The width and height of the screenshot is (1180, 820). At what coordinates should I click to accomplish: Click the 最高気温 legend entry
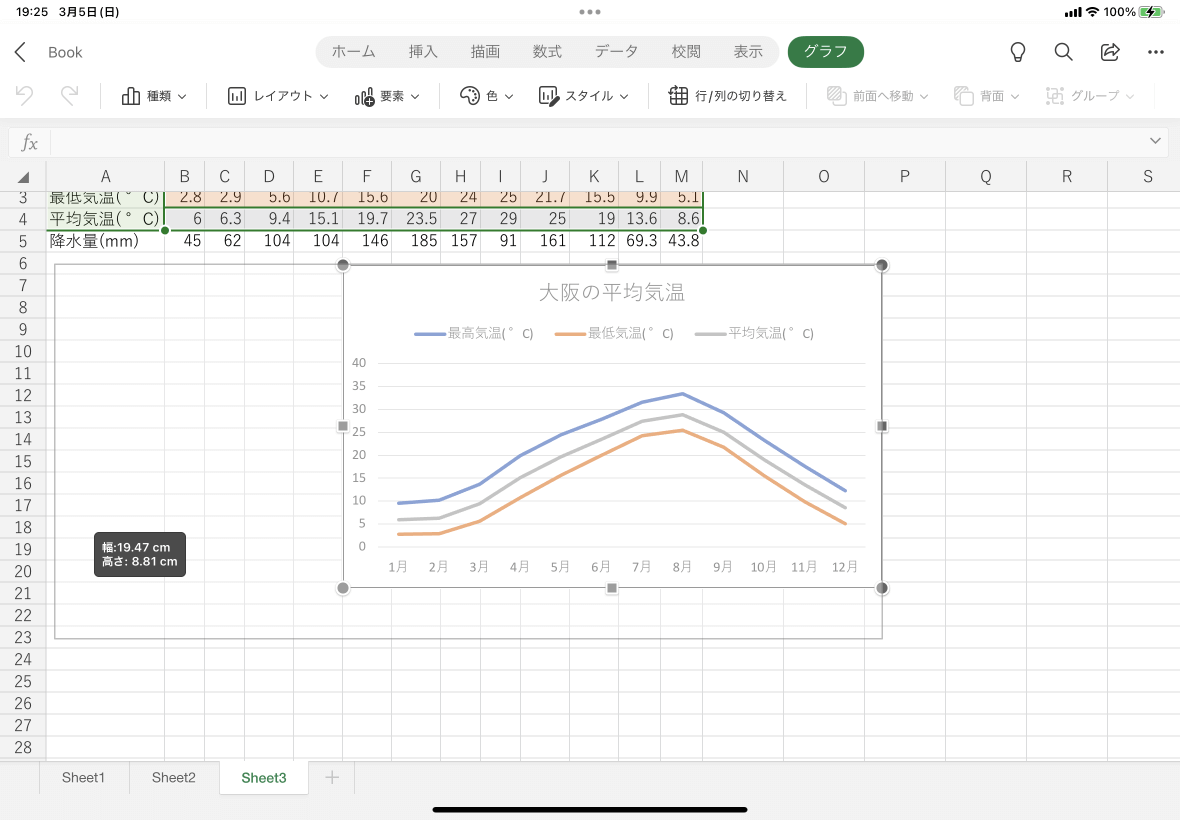click(473, 333)
